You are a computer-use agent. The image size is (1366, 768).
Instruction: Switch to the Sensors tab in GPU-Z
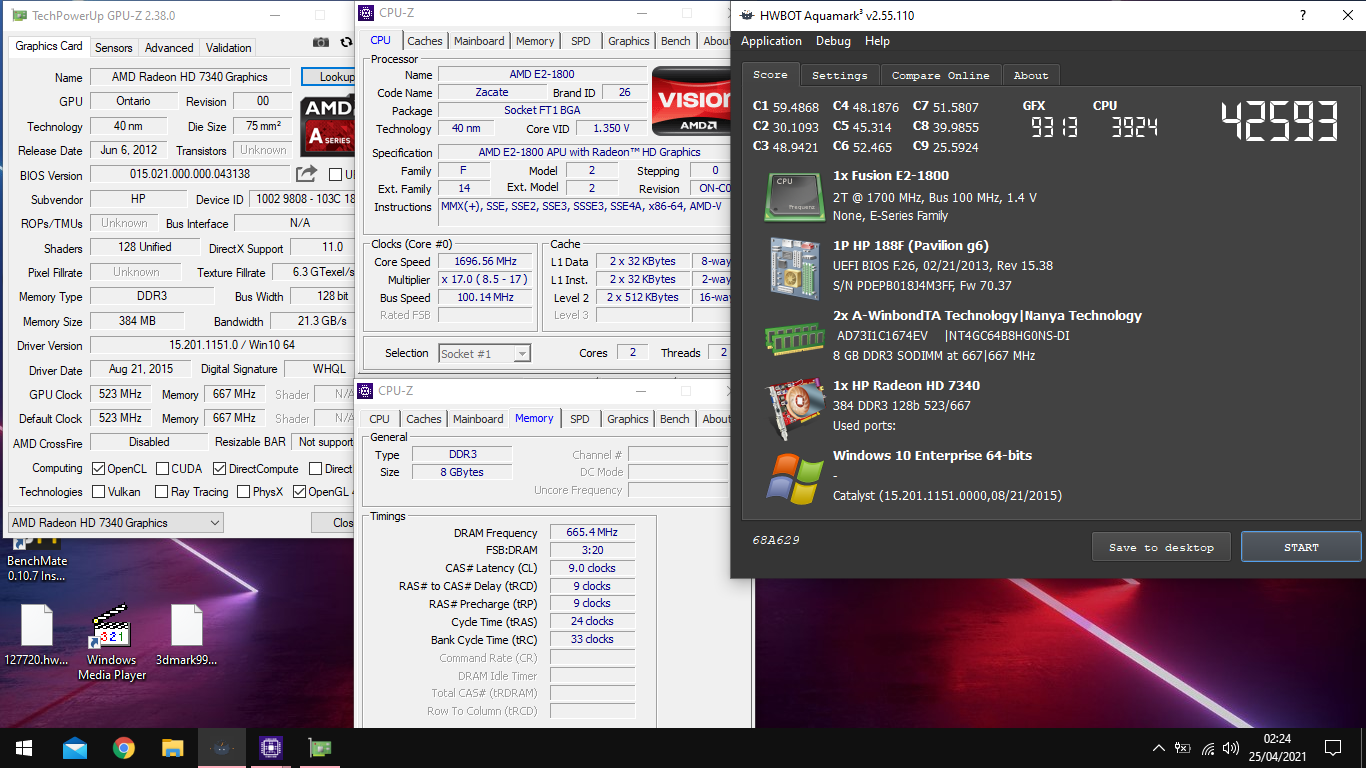click(113, 48)
